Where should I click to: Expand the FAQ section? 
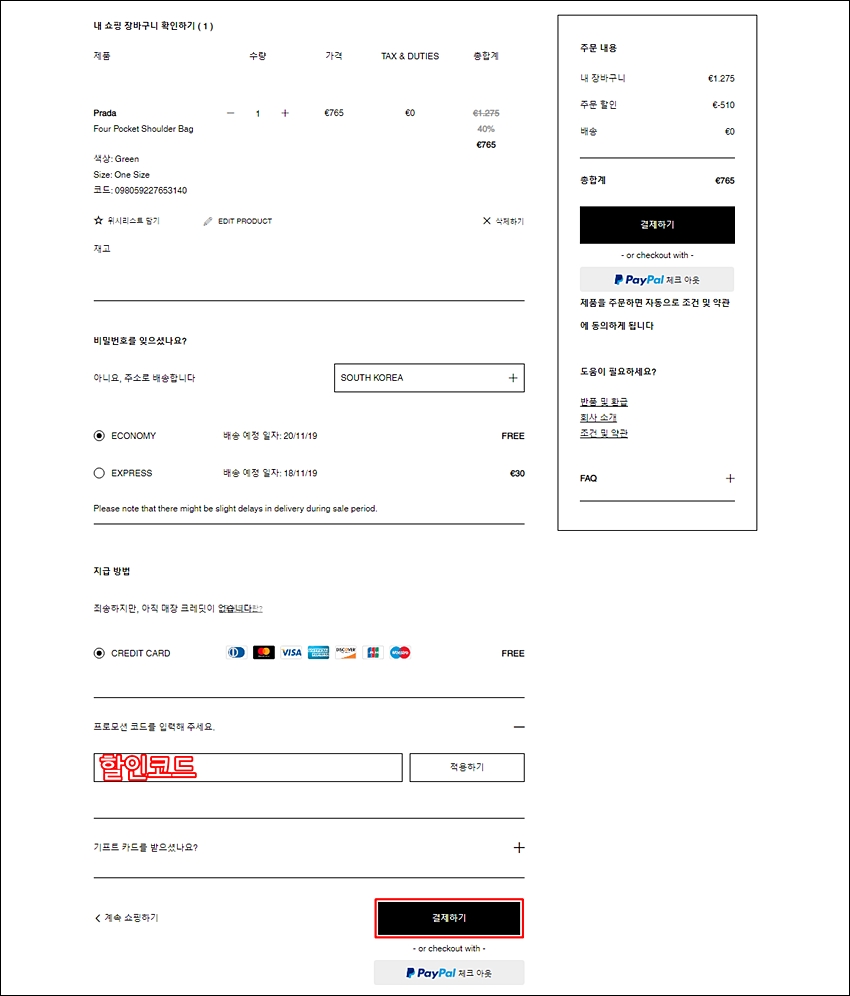[x=730, y=478]
